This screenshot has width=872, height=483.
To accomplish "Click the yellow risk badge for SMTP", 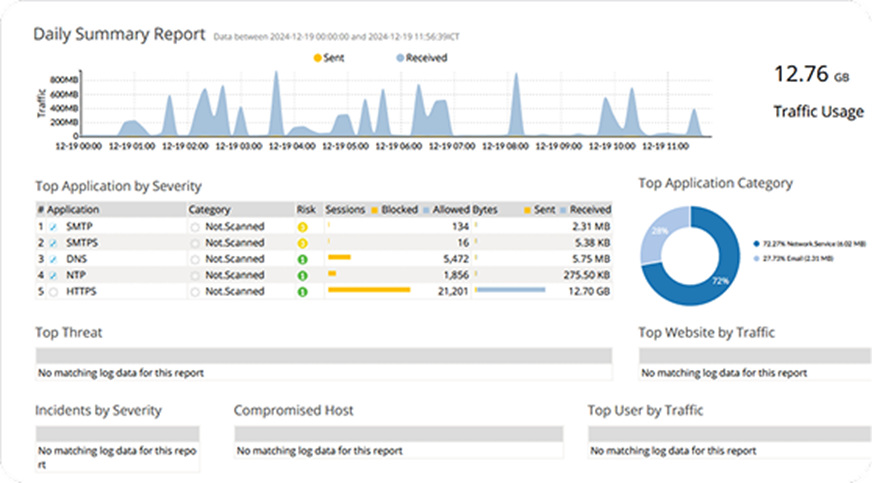I will click(x=302, y=227).
